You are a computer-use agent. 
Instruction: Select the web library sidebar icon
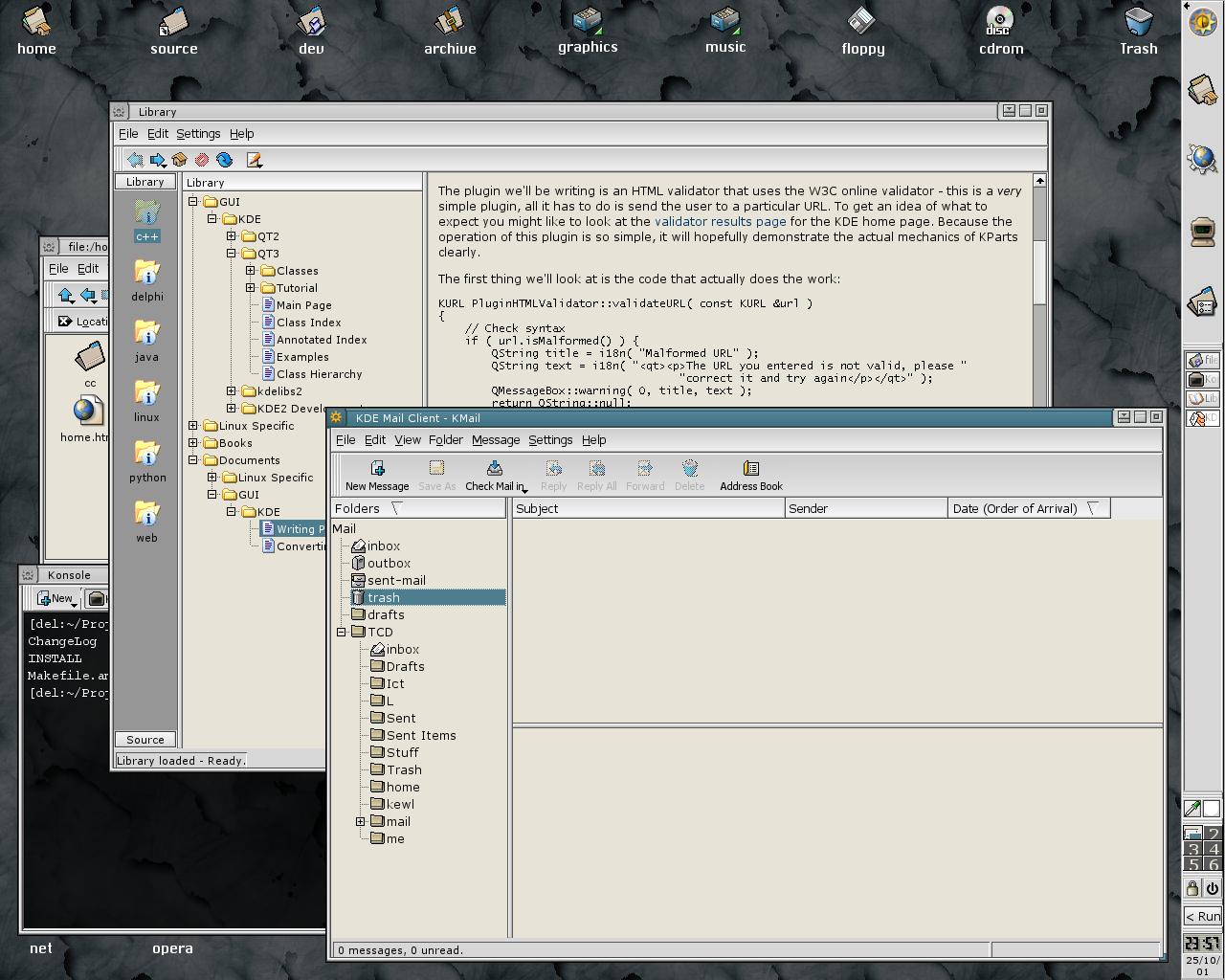146,522
